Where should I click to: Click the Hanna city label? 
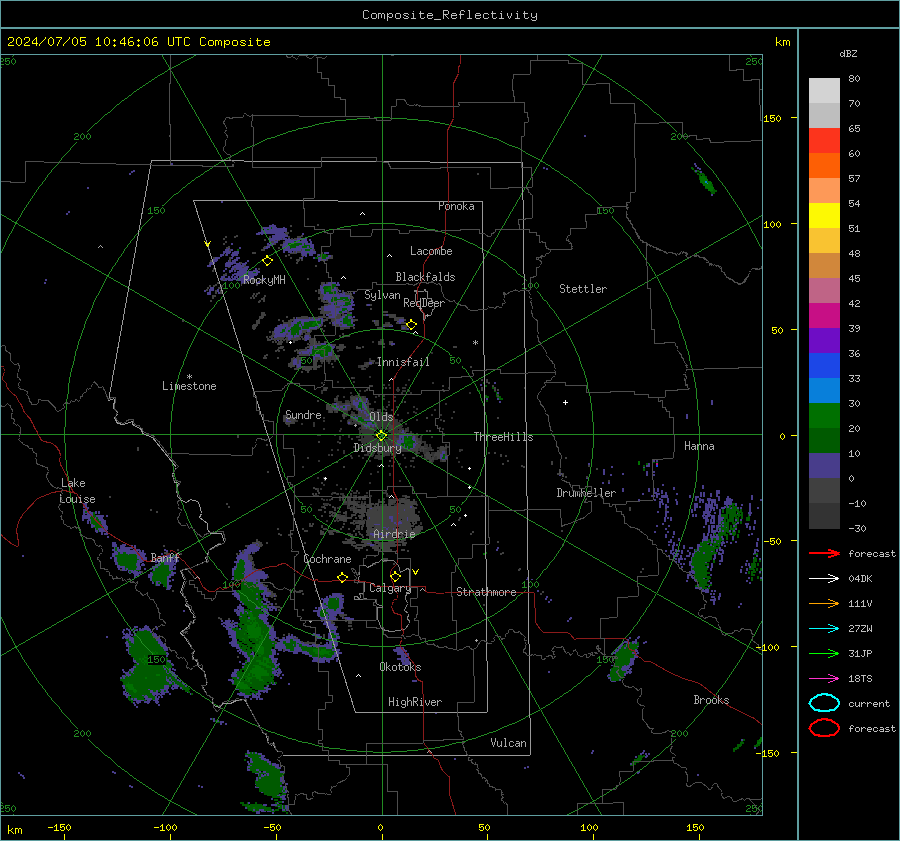coord(699,446)
